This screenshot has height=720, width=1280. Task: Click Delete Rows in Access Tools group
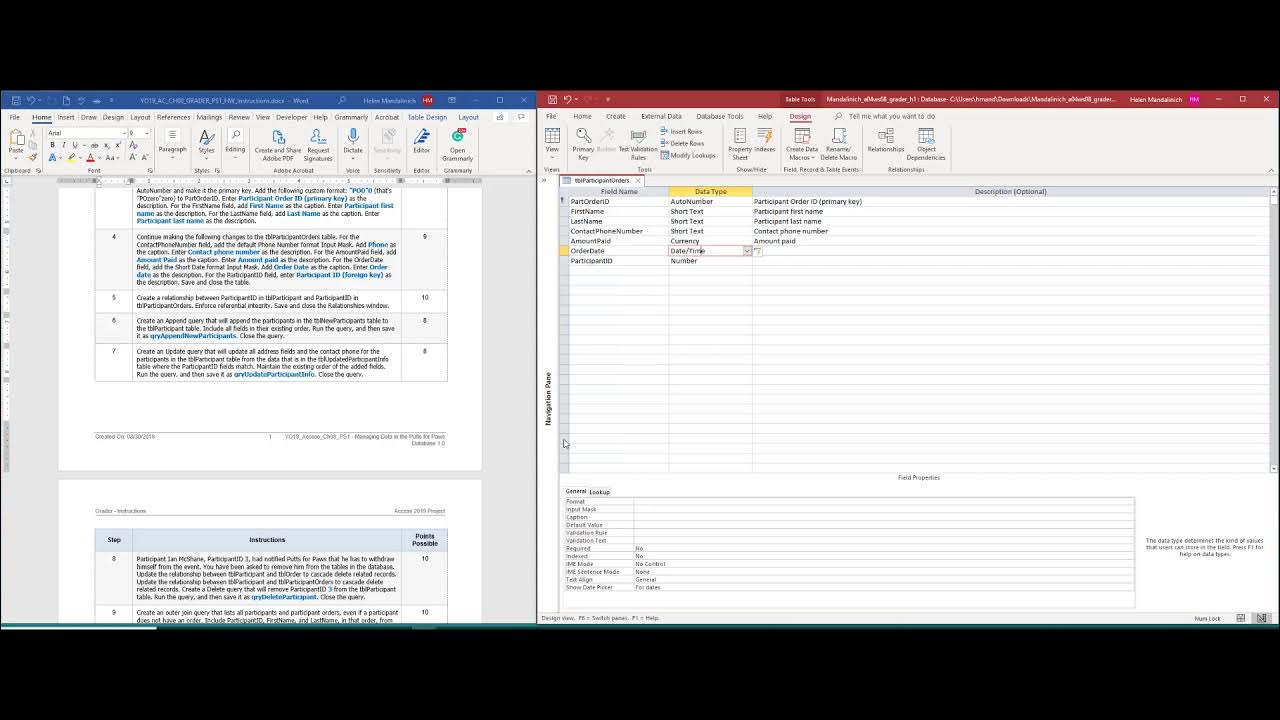pos(682,144)
